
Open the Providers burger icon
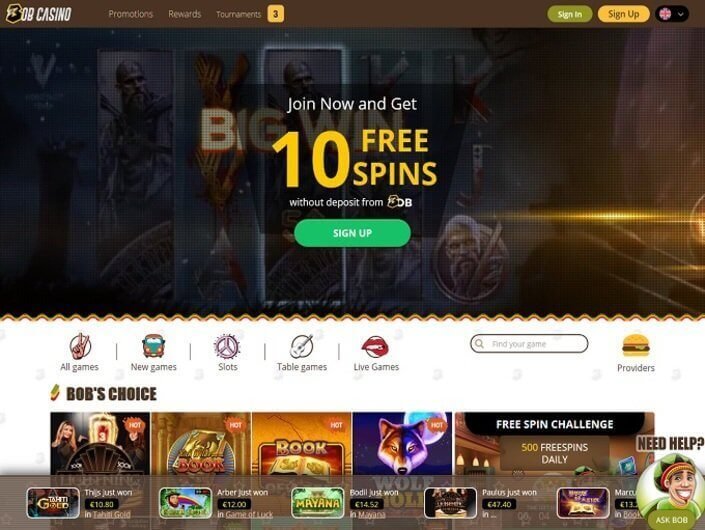tap(636, 345)
